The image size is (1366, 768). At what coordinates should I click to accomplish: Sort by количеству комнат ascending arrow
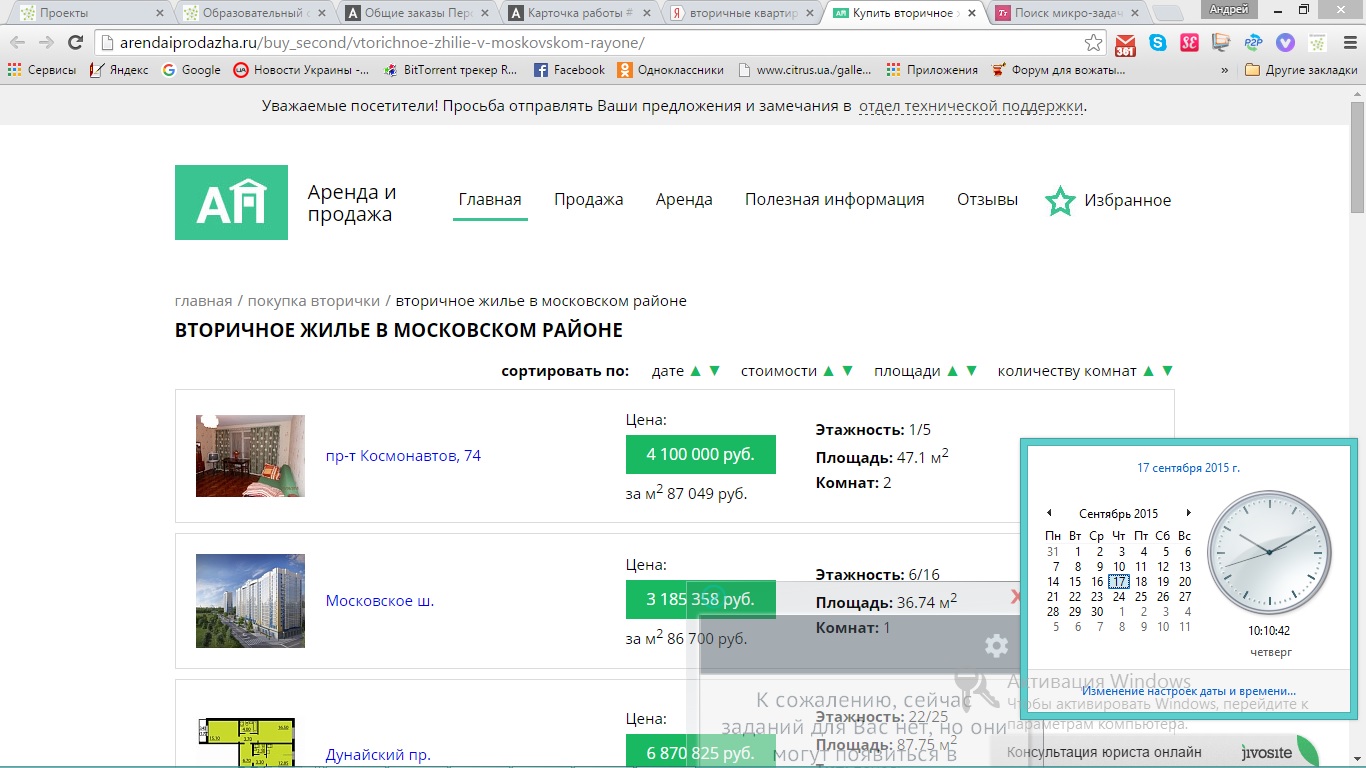(x=1148, y=371)
